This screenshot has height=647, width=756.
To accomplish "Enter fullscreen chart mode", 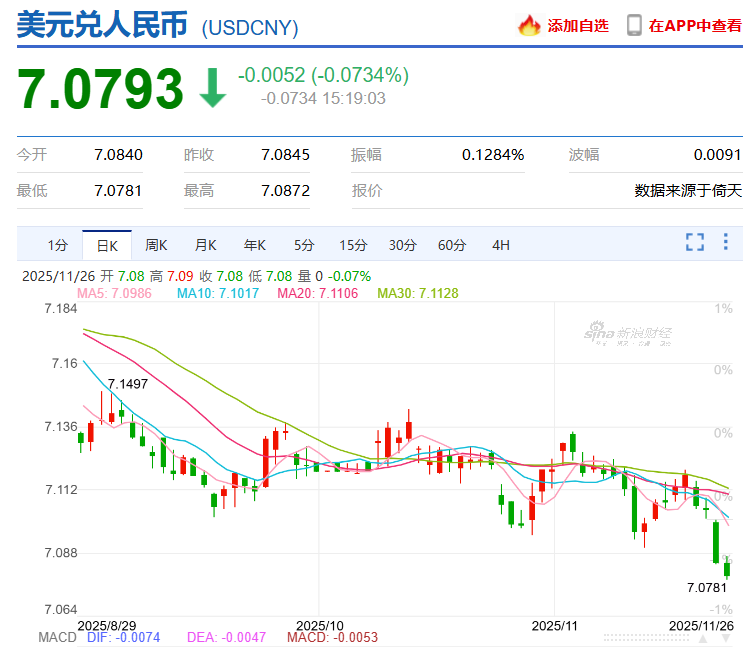I will [x=695, y=242].
